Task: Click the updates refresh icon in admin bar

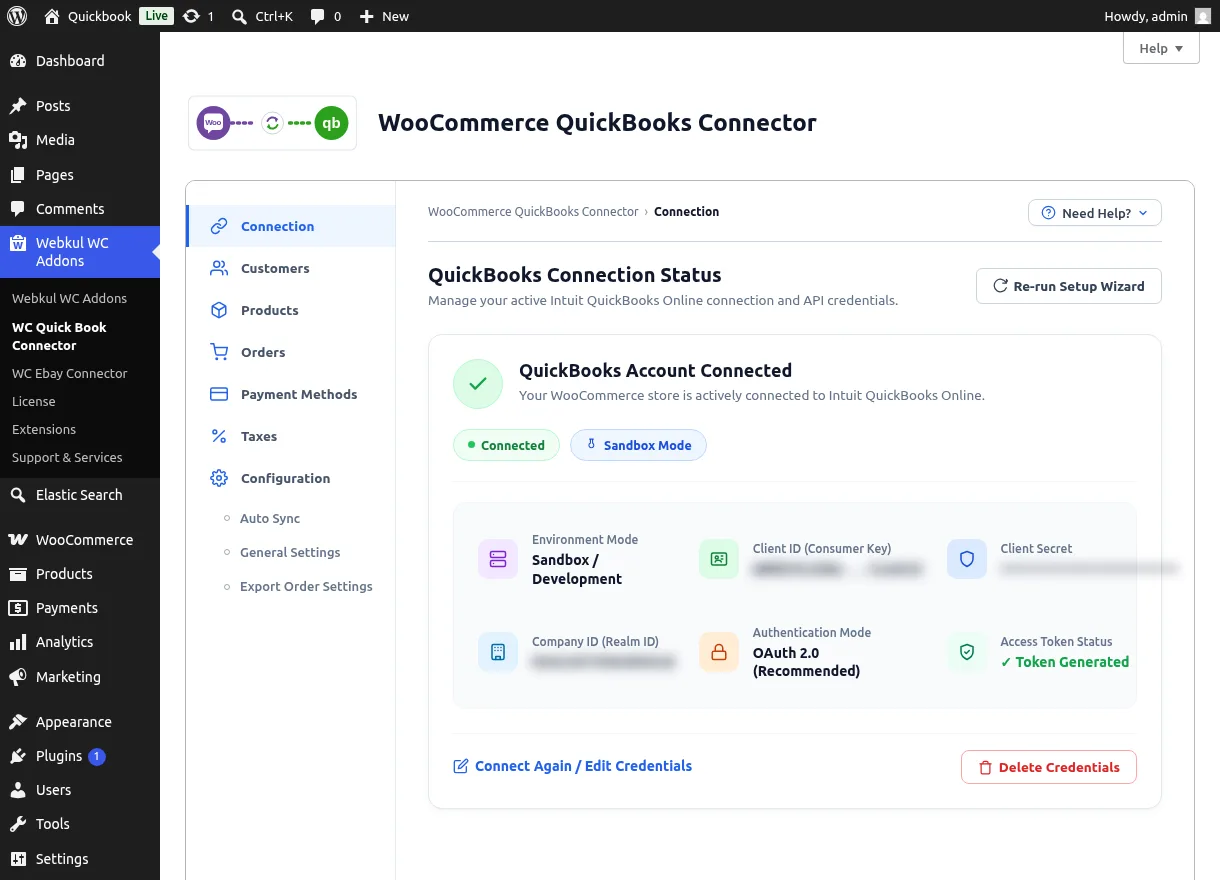Action: pos(191,16)
